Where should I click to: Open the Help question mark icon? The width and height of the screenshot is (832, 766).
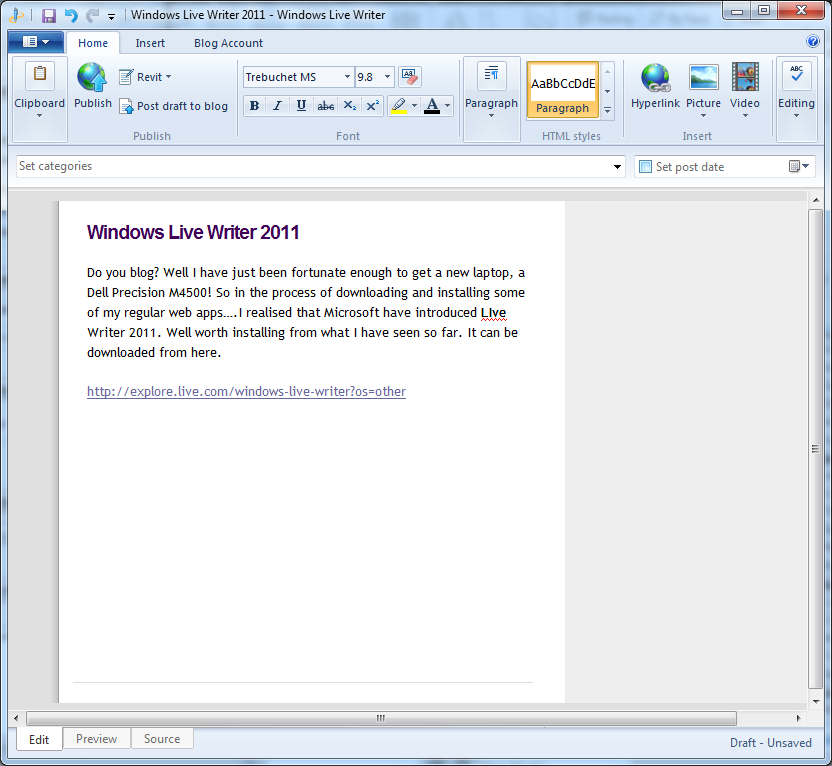pos(812,41)
